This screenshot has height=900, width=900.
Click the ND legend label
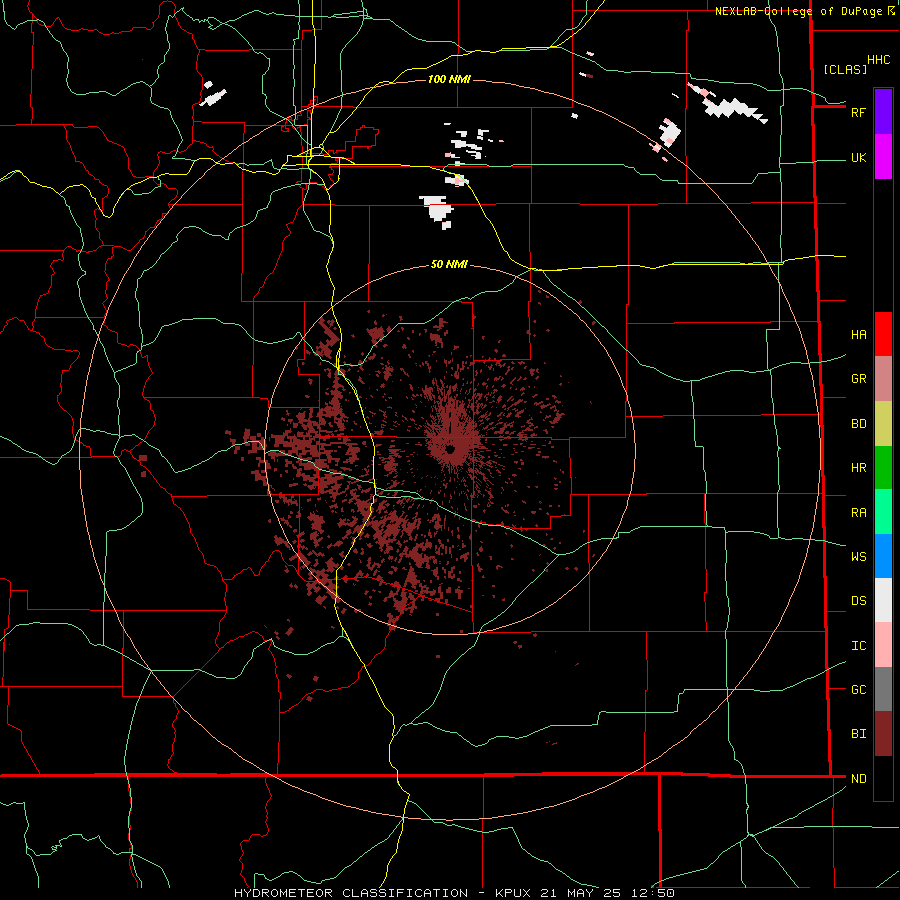(858, 779)
